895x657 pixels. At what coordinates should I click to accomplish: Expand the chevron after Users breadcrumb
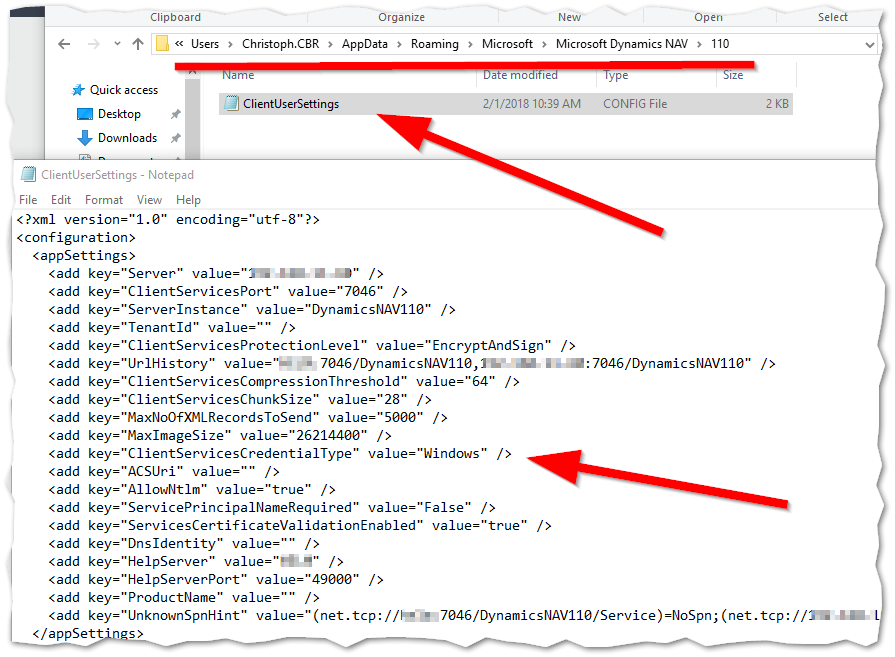(x=230, y=45)
